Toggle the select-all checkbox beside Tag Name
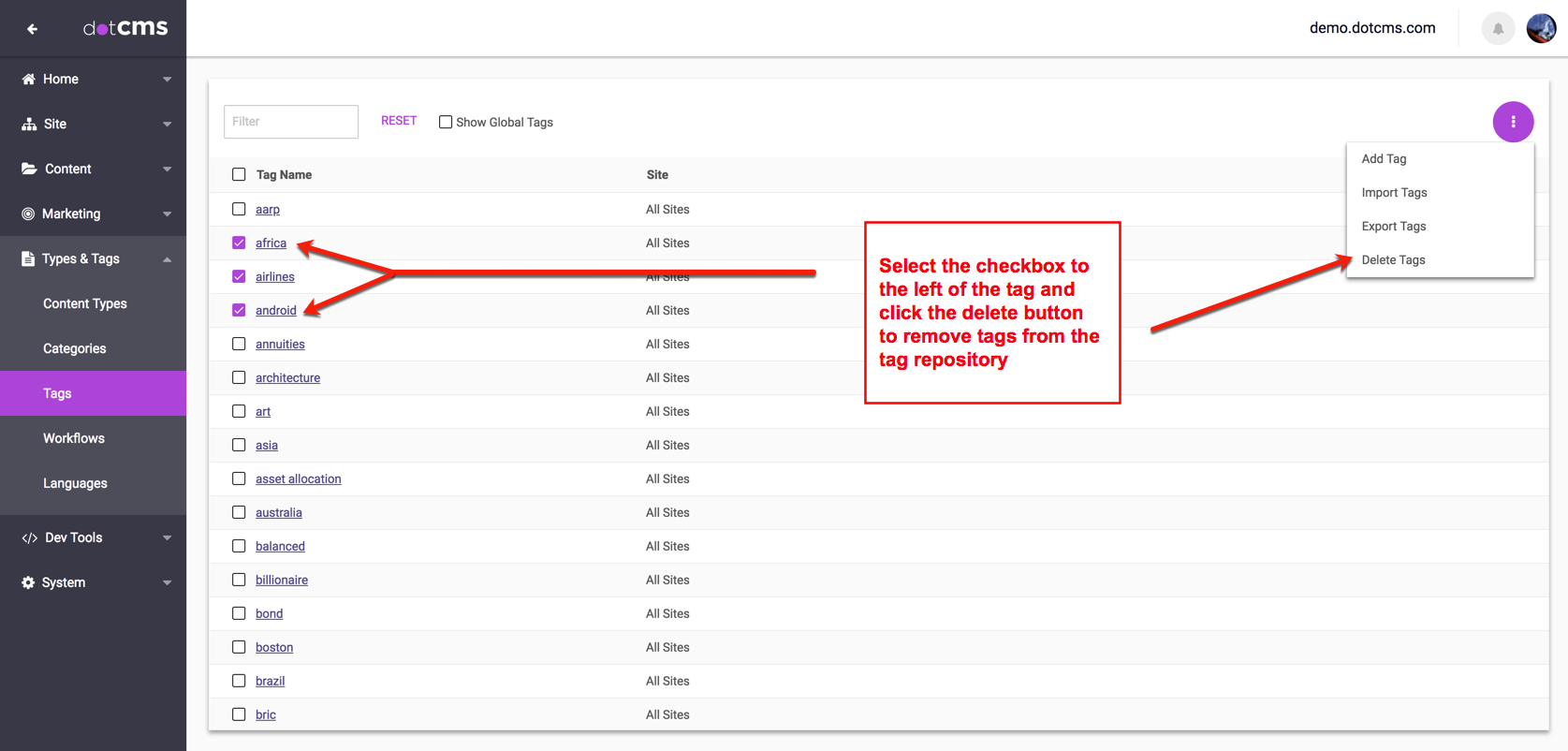 239,174
